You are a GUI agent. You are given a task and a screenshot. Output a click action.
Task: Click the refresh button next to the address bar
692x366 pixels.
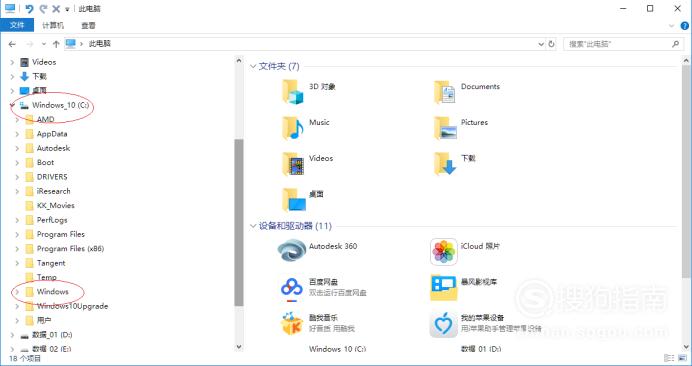click(x=551, y=44)
